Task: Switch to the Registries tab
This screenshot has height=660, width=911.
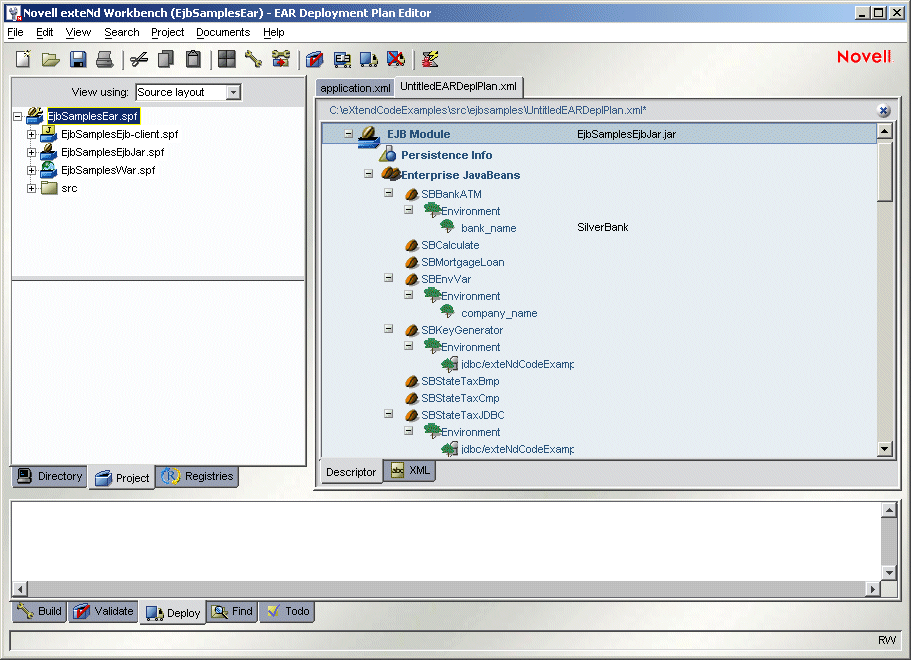Action: coord(197,476)
